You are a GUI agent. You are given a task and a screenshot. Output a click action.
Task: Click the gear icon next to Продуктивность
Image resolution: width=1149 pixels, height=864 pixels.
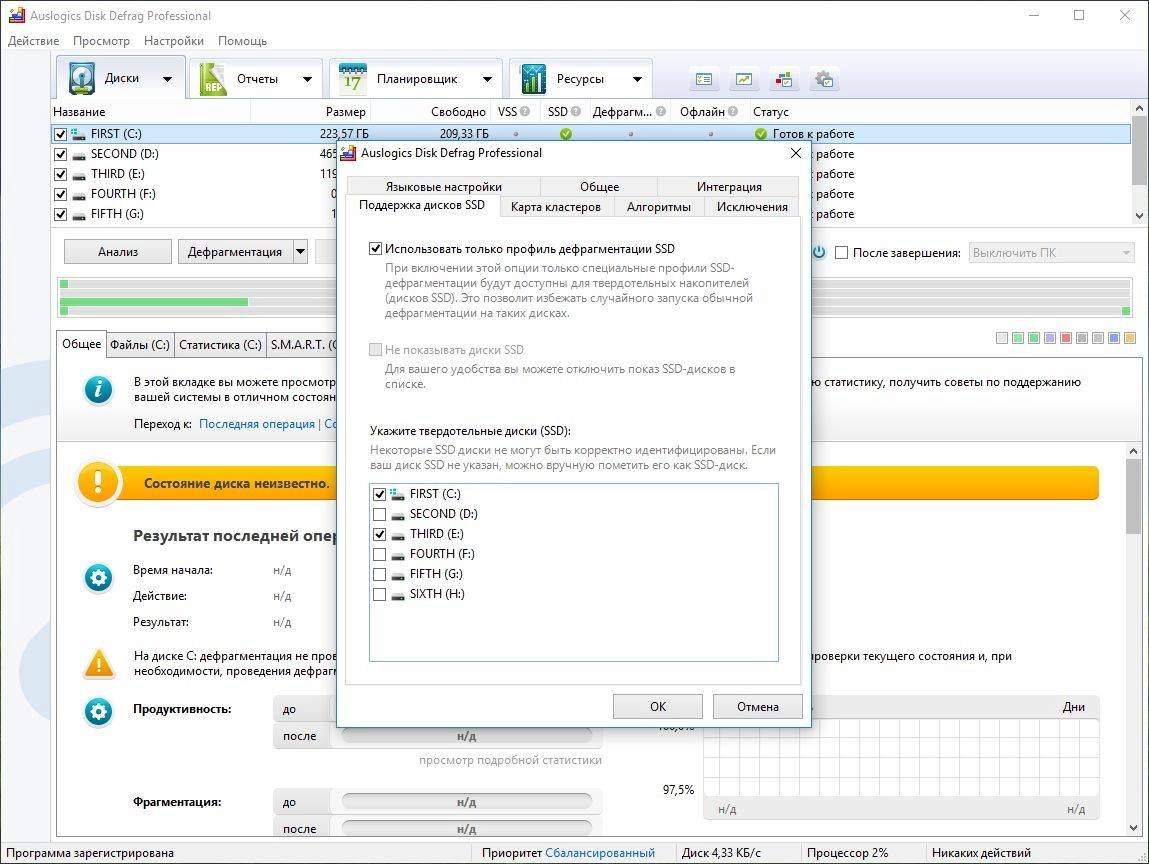(x=98, y=711)
